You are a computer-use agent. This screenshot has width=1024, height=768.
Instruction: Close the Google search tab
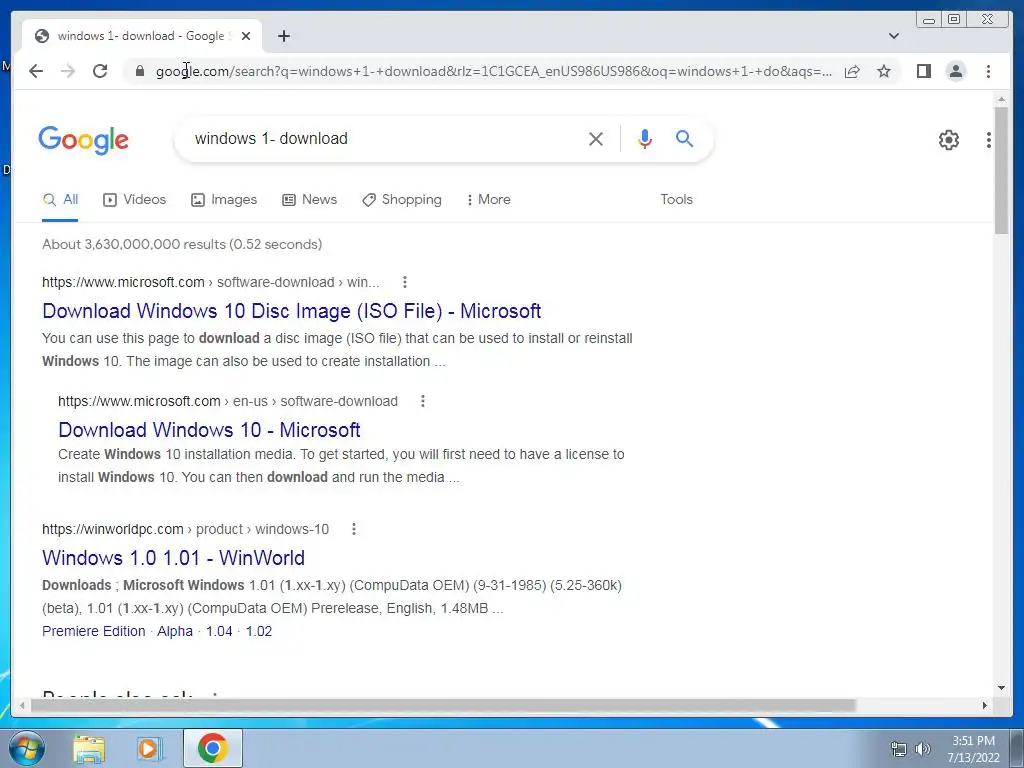246,36
